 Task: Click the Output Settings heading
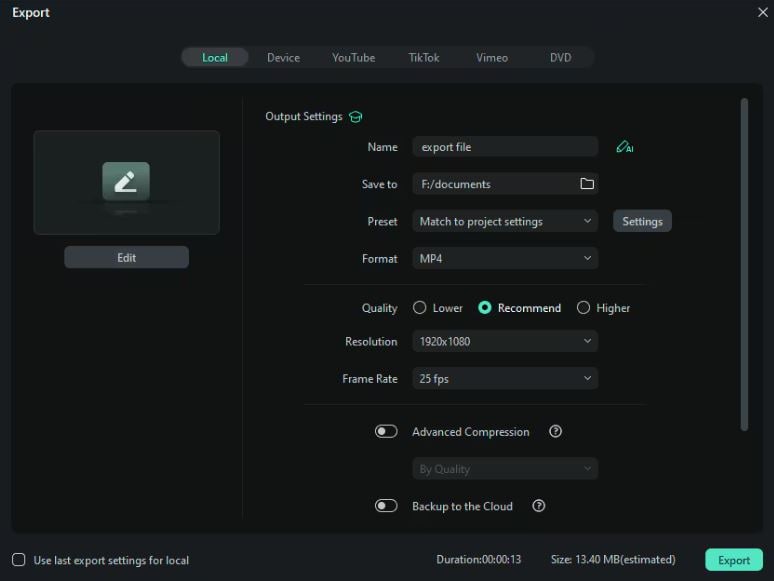[304, 116]
